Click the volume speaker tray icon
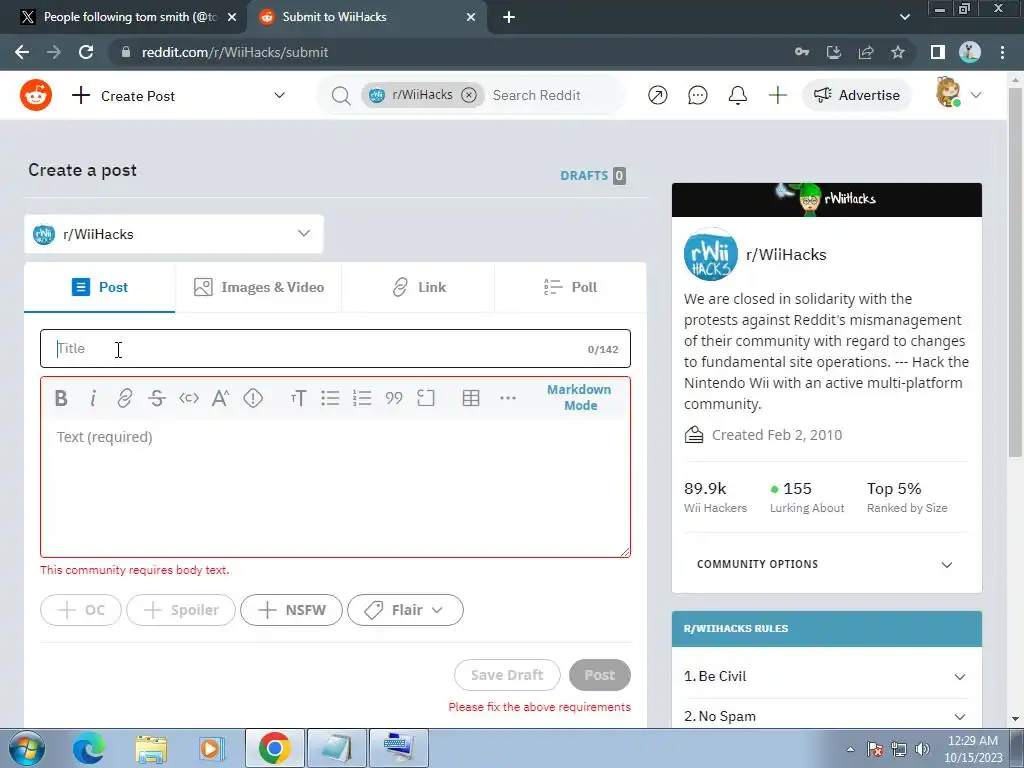 pos(923,749)
